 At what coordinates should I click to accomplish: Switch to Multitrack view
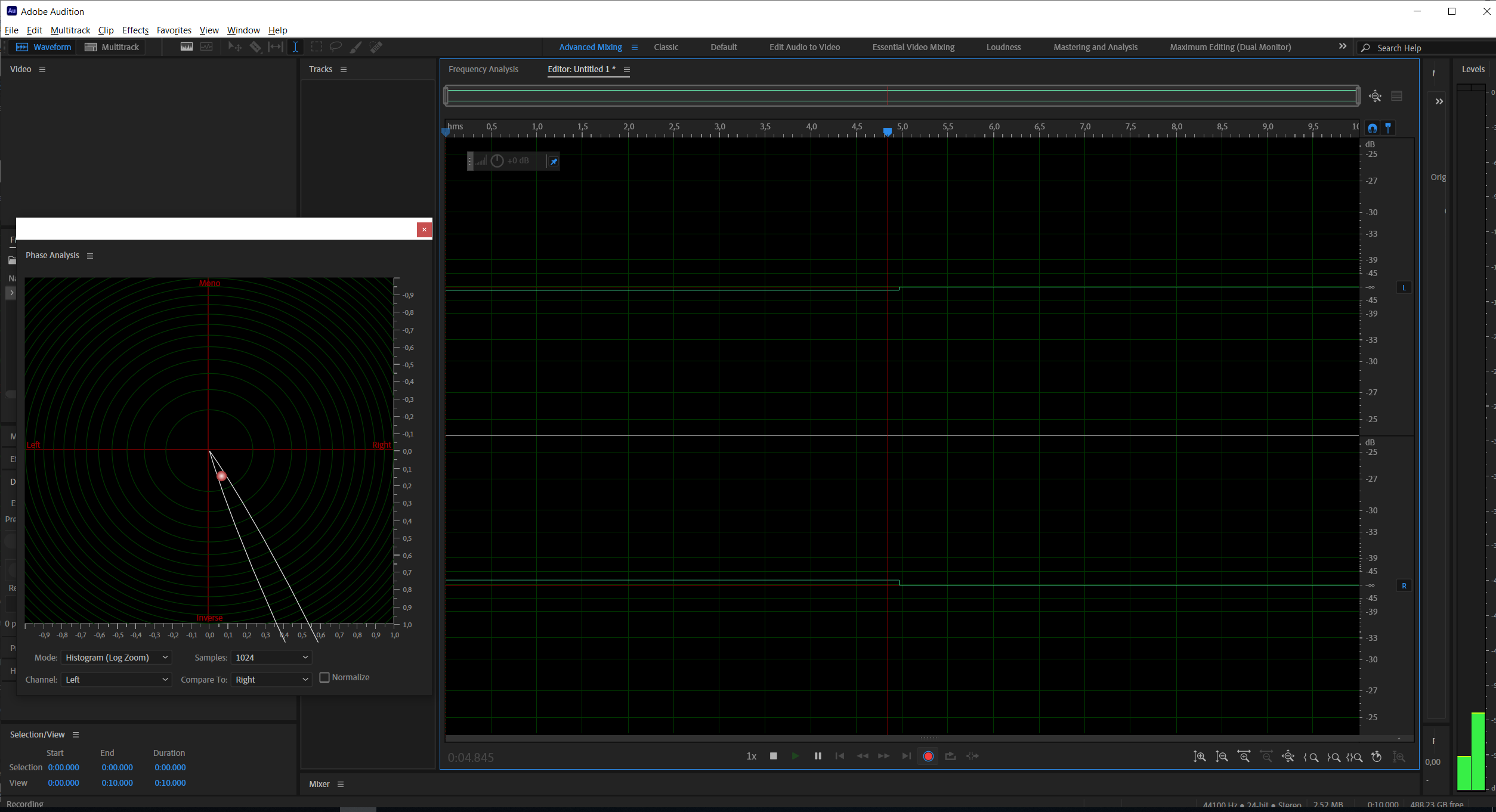112,47
